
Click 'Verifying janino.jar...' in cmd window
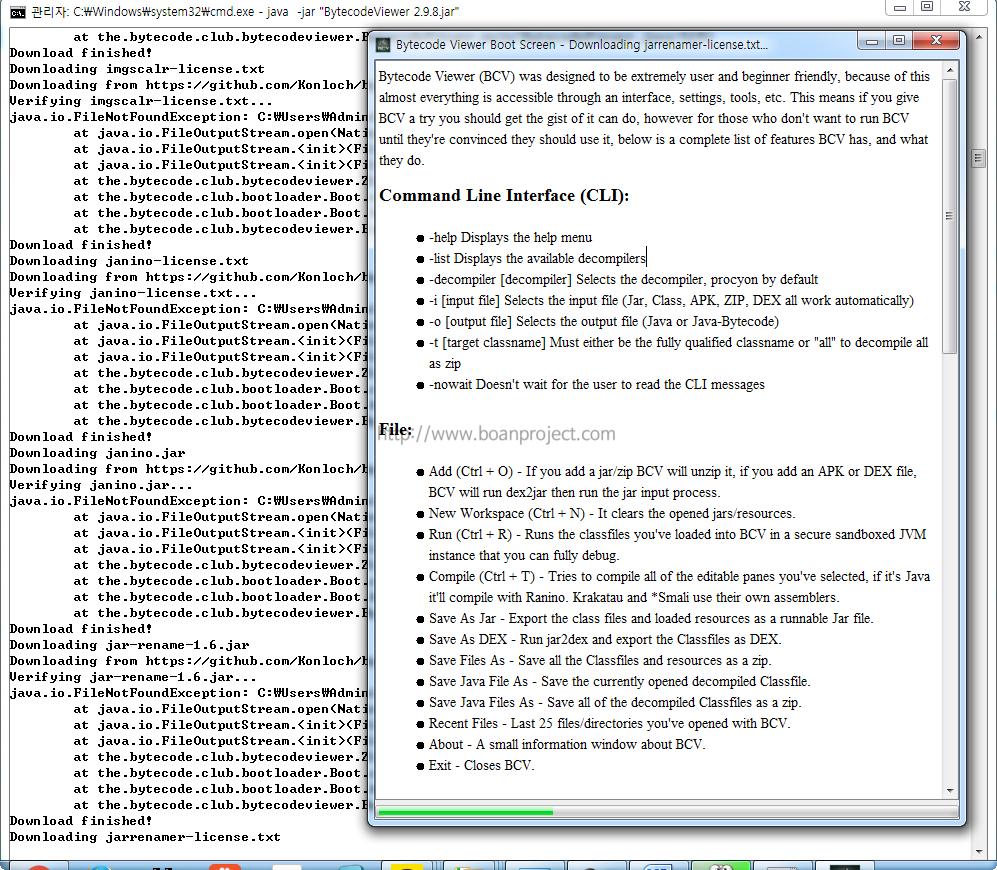tap(101, 485)
